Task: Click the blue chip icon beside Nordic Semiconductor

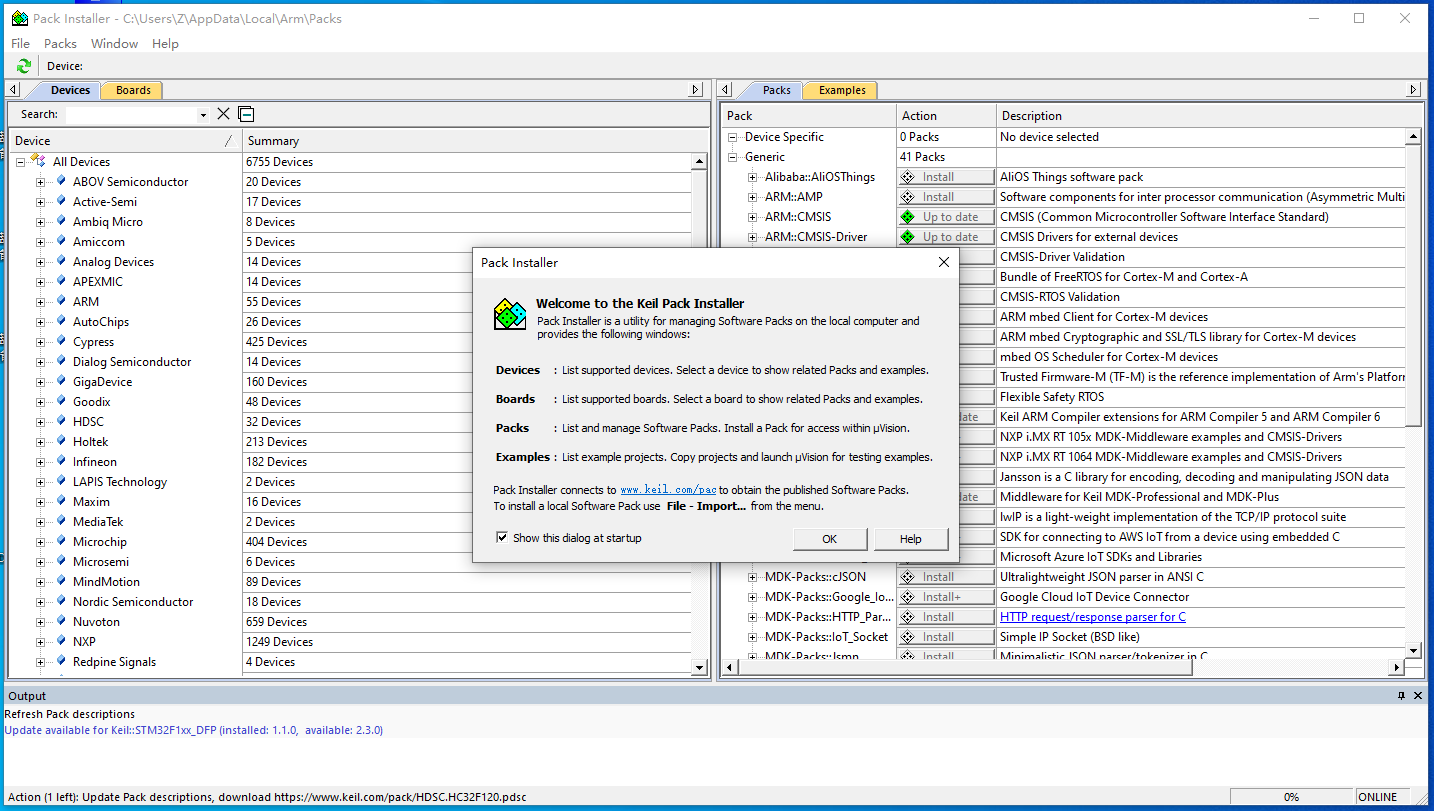Action: [61, 601]
